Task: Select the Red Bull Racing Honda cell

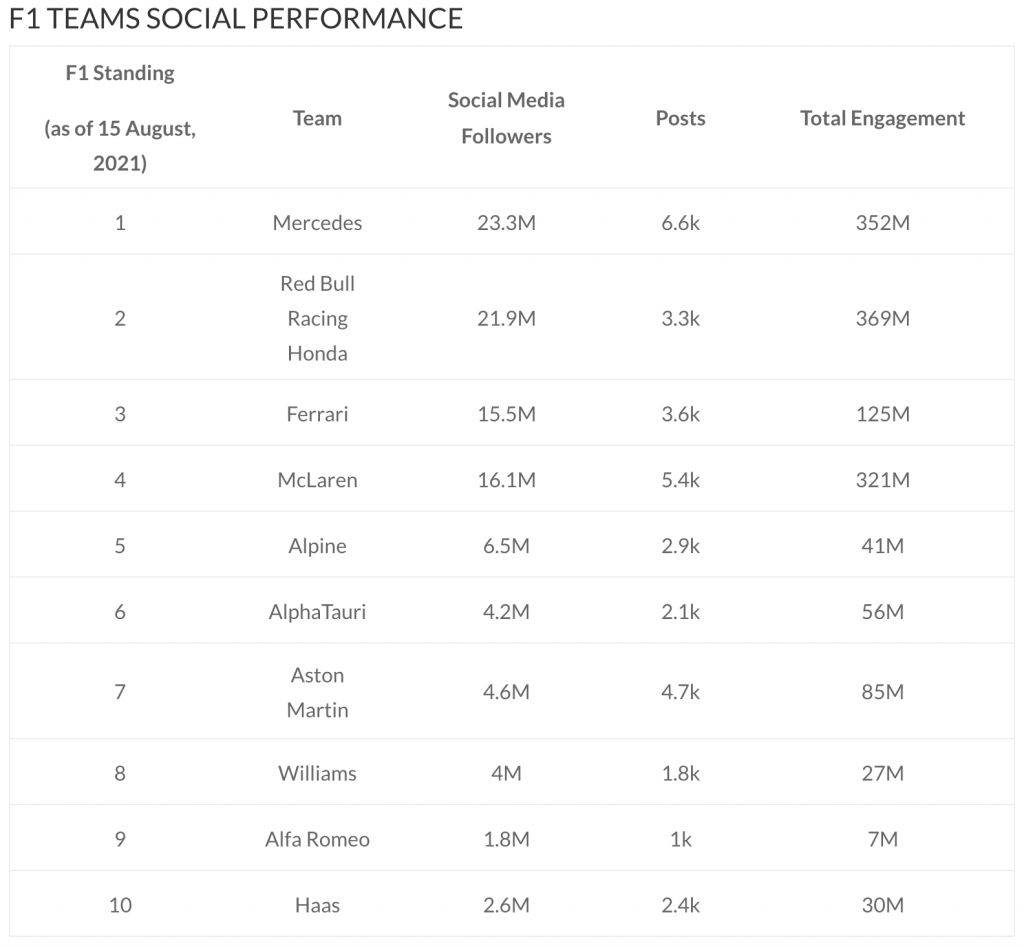Action: click(x=317, y=318)
